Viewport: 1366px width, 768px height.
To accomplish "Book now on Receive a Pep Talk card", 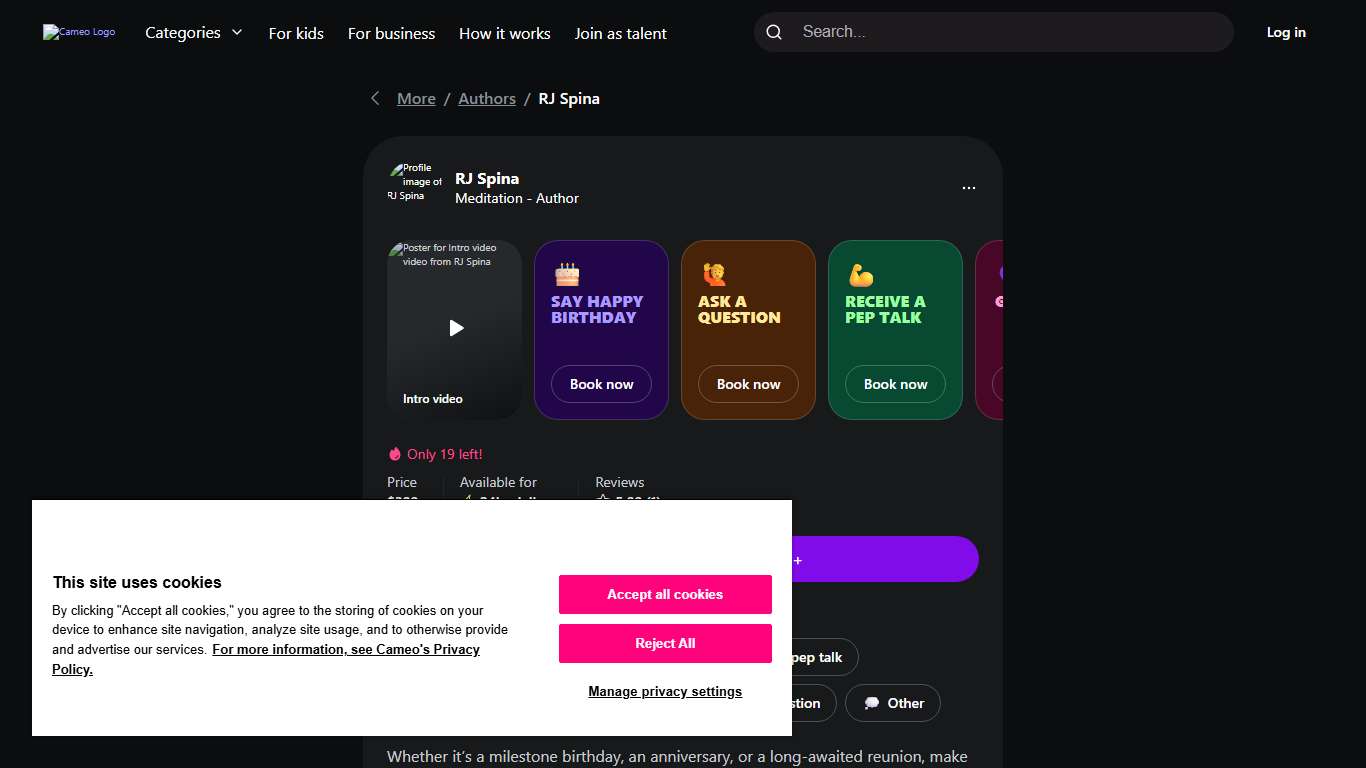I will click(x=895, y=384).
